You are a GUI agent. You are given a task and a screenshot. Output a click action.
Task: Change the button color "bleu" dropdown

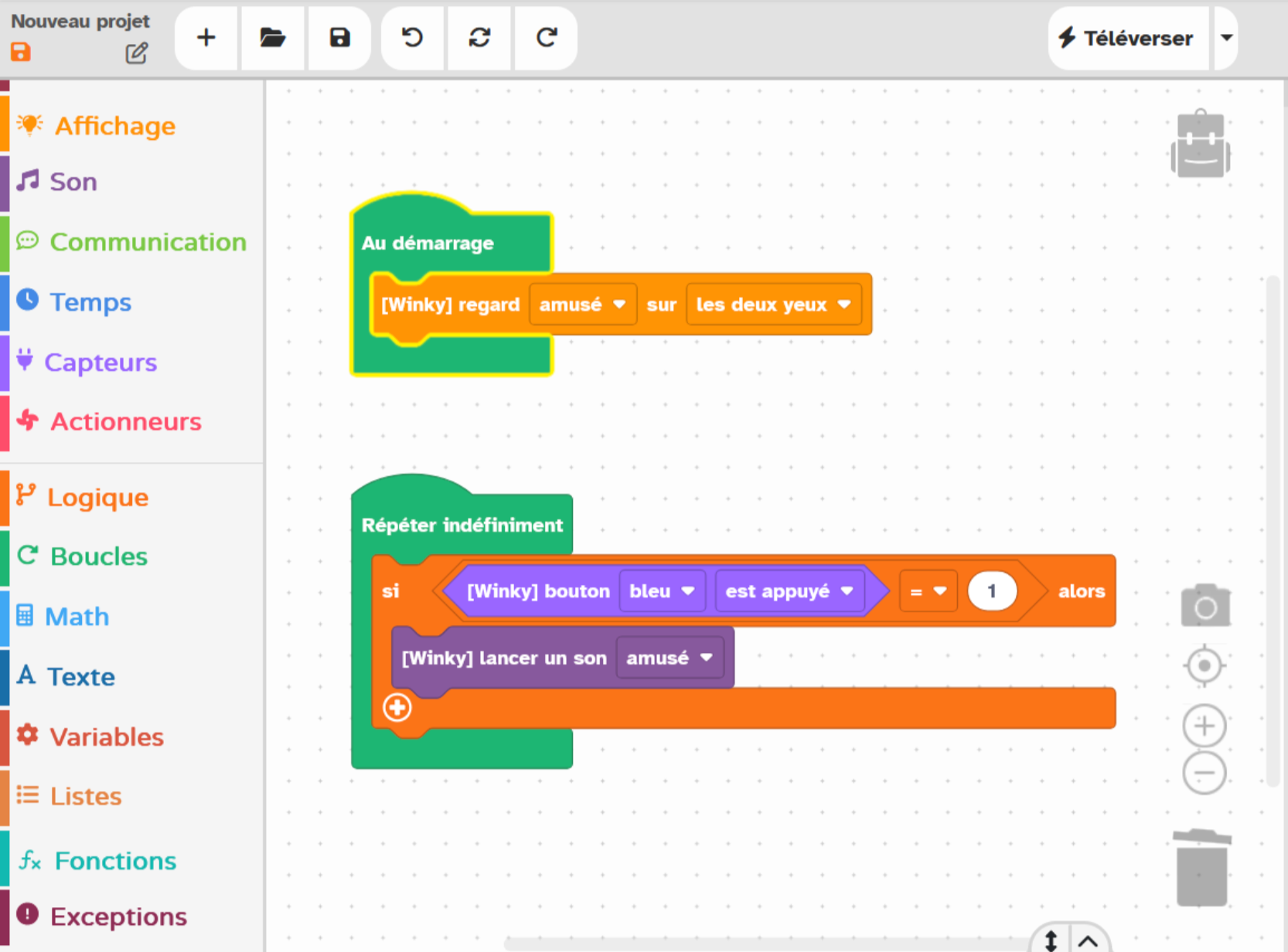pos(661,591)
